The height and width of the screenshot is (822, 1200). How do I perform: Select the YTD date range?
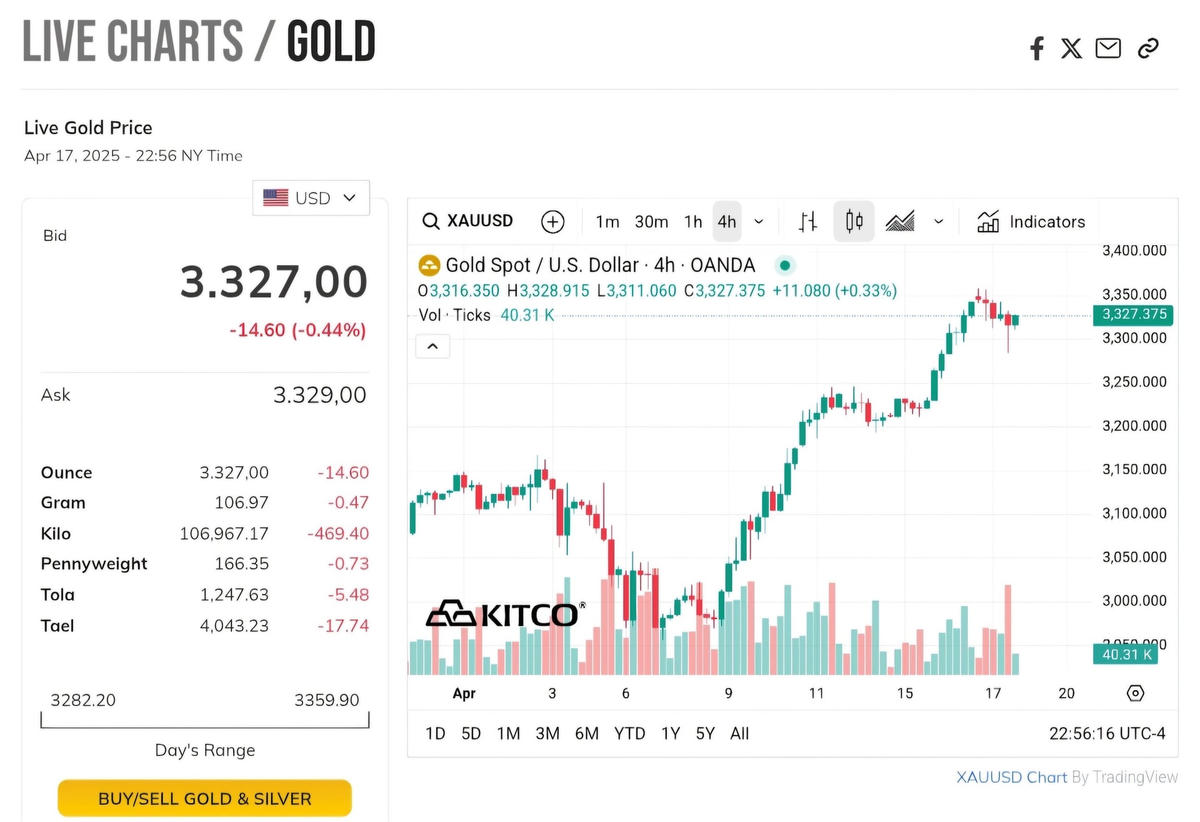tap(629, 733)
